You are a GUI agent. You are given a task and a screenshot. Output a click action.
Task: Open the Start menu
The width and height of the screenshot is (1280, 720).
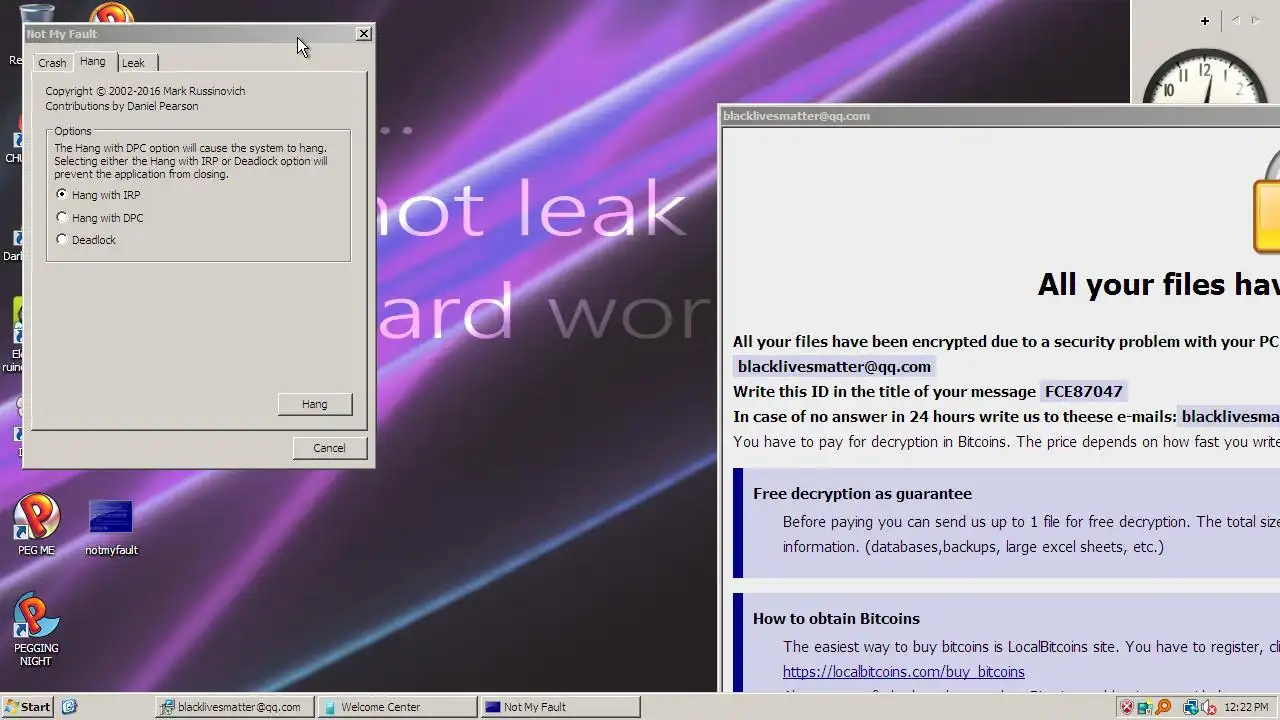click(27, 707)
